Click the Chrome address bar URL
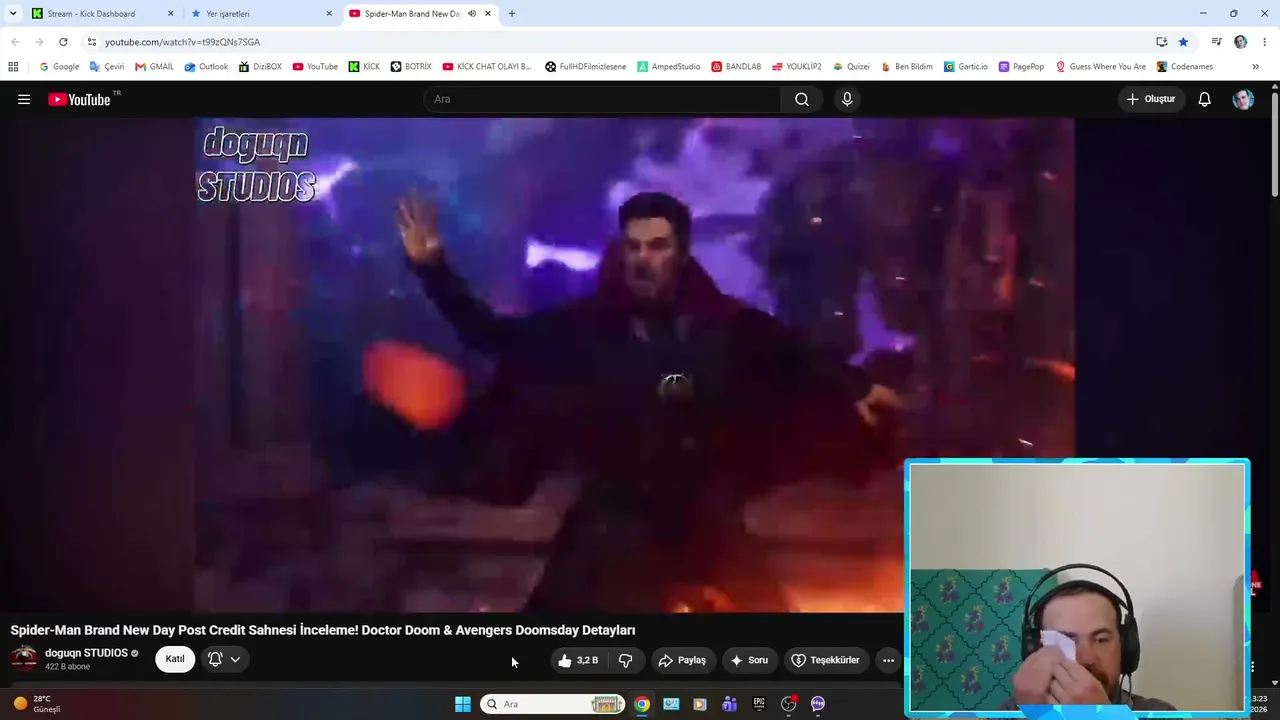The image size is (1280, 720). (x=182, y=42)
